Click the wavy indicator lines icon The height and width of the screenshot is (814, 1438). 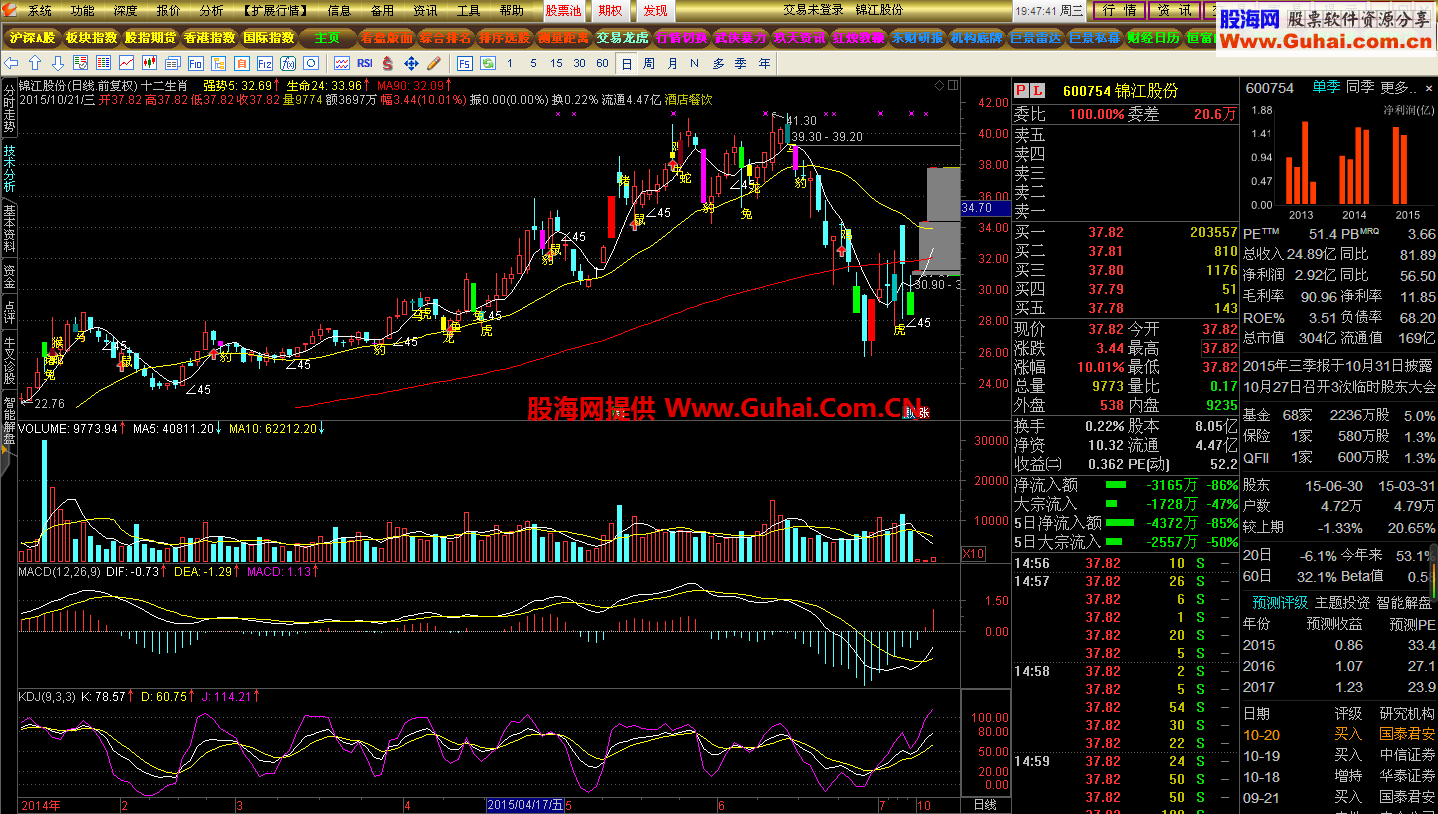click(x=342, y=63)
